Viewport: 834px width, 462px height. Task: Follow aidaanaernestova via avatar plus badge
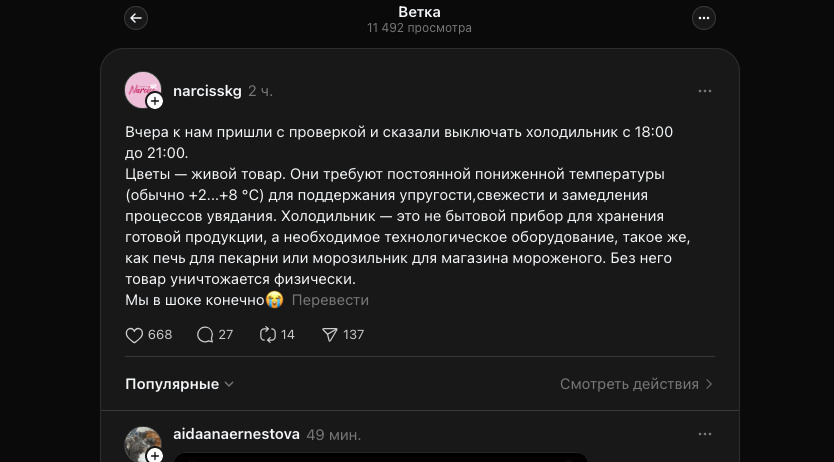pyautogui.click(x=155, y=455)
